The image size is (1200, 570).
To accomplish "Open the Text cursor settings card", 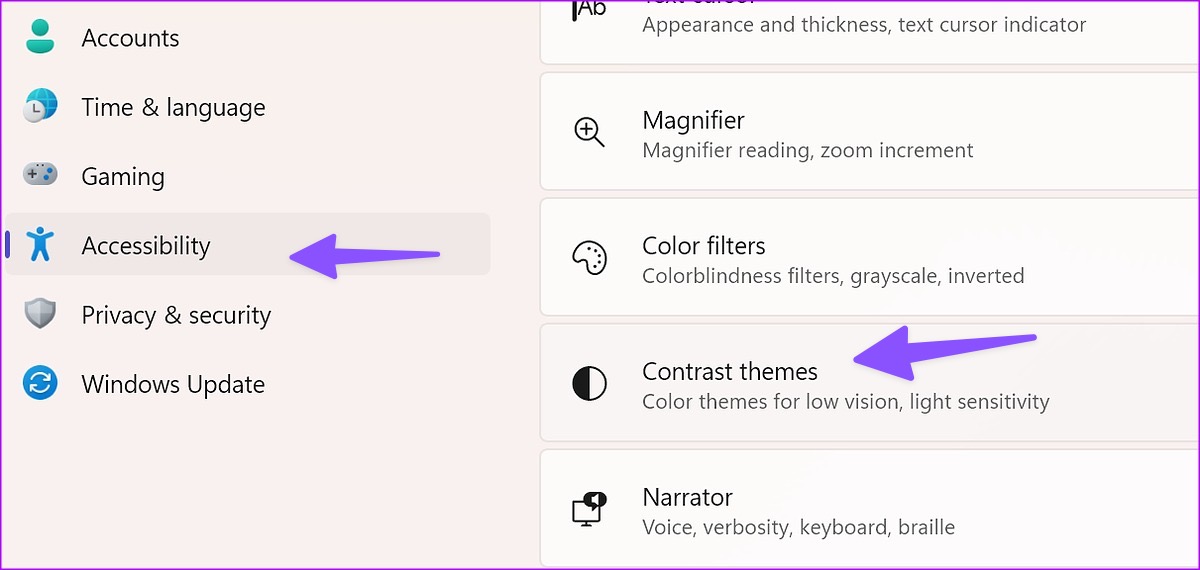I will 869,32.
